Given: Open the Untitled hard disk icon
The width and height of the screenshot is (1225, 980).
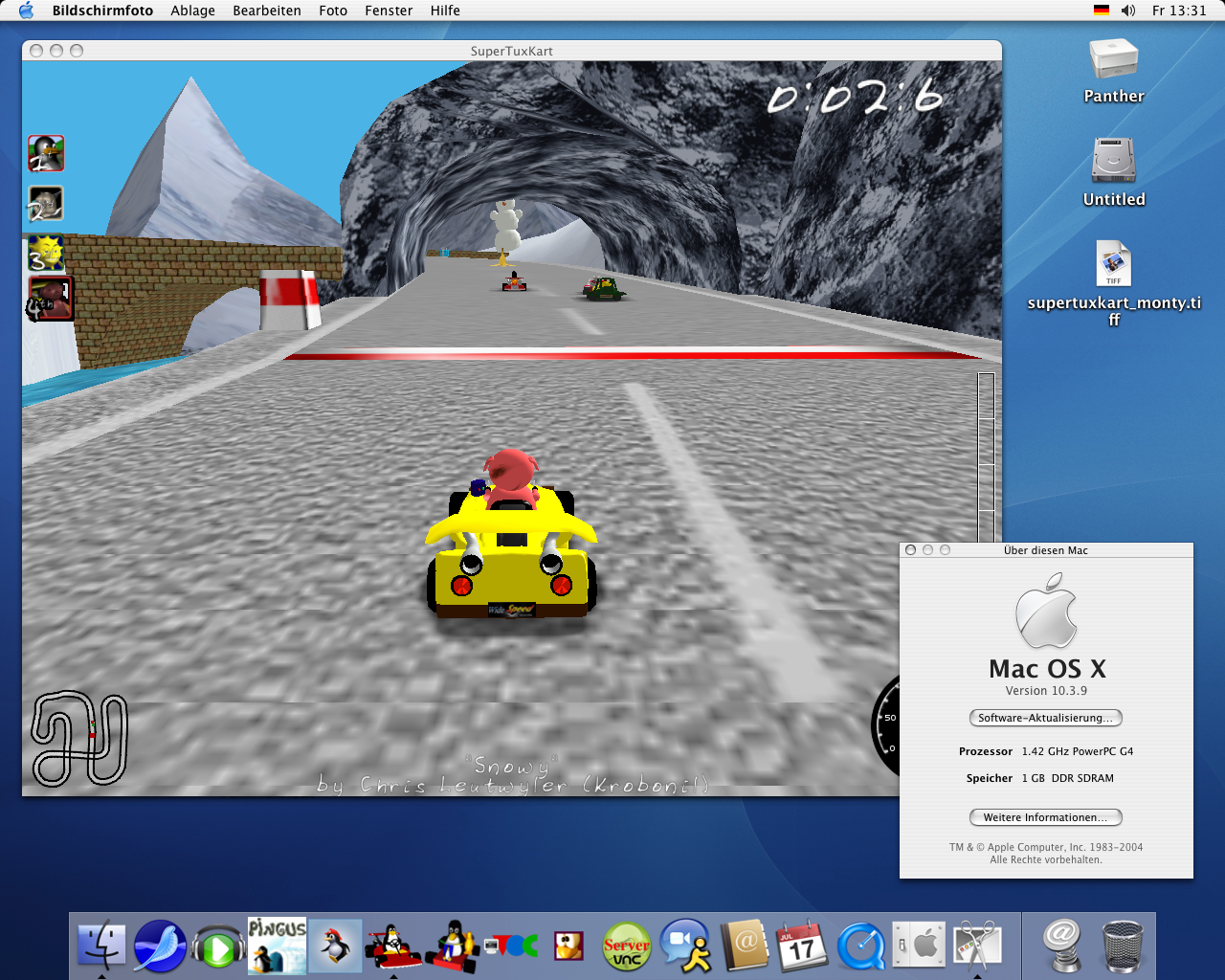Looking at the screenshot, I should pos(1113,161).
